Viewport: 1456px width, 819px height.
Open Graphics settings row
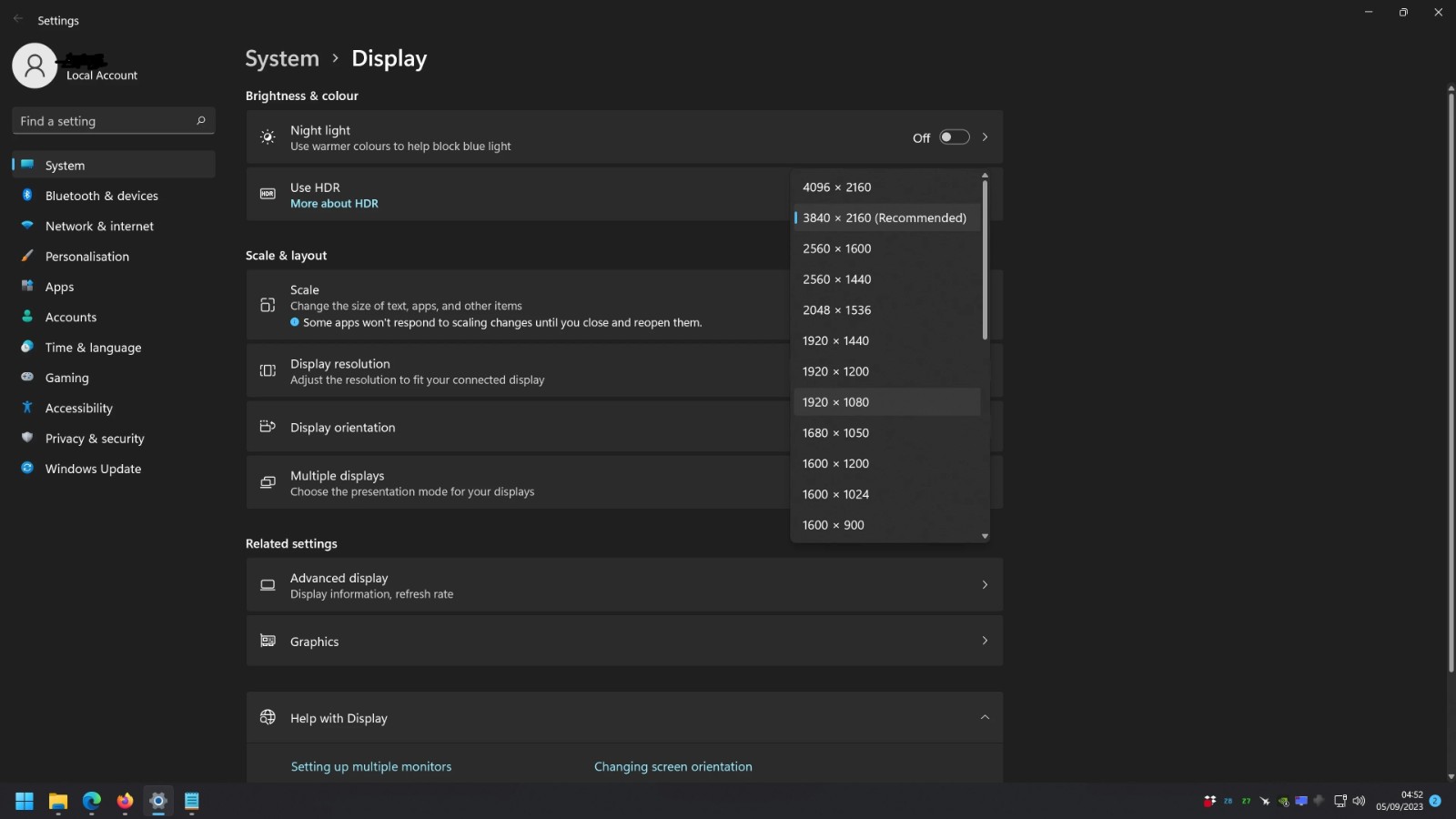[x=624, y=641]
